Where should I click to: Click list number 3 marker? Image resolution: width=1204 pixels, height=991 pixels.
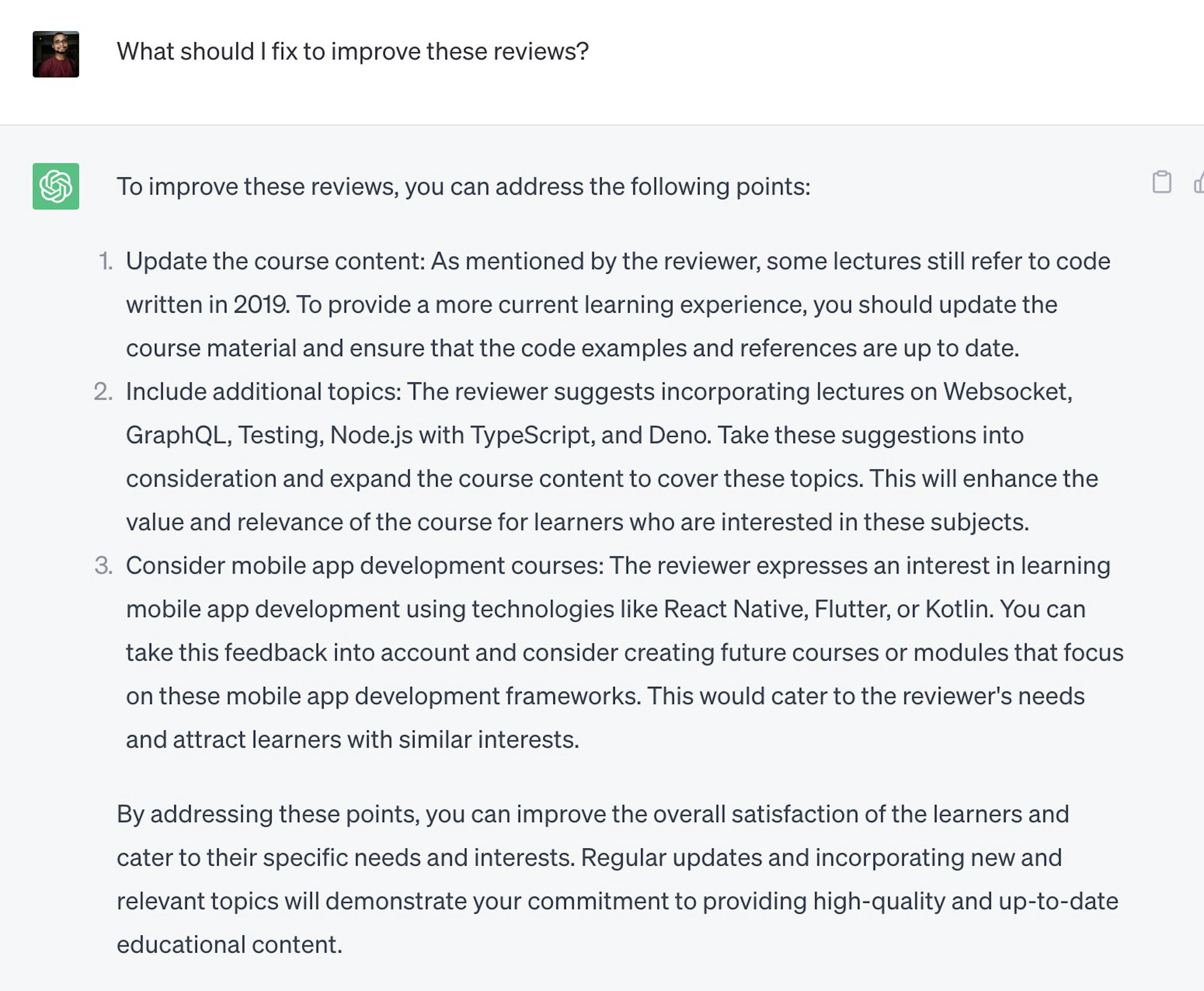[103, 566]
